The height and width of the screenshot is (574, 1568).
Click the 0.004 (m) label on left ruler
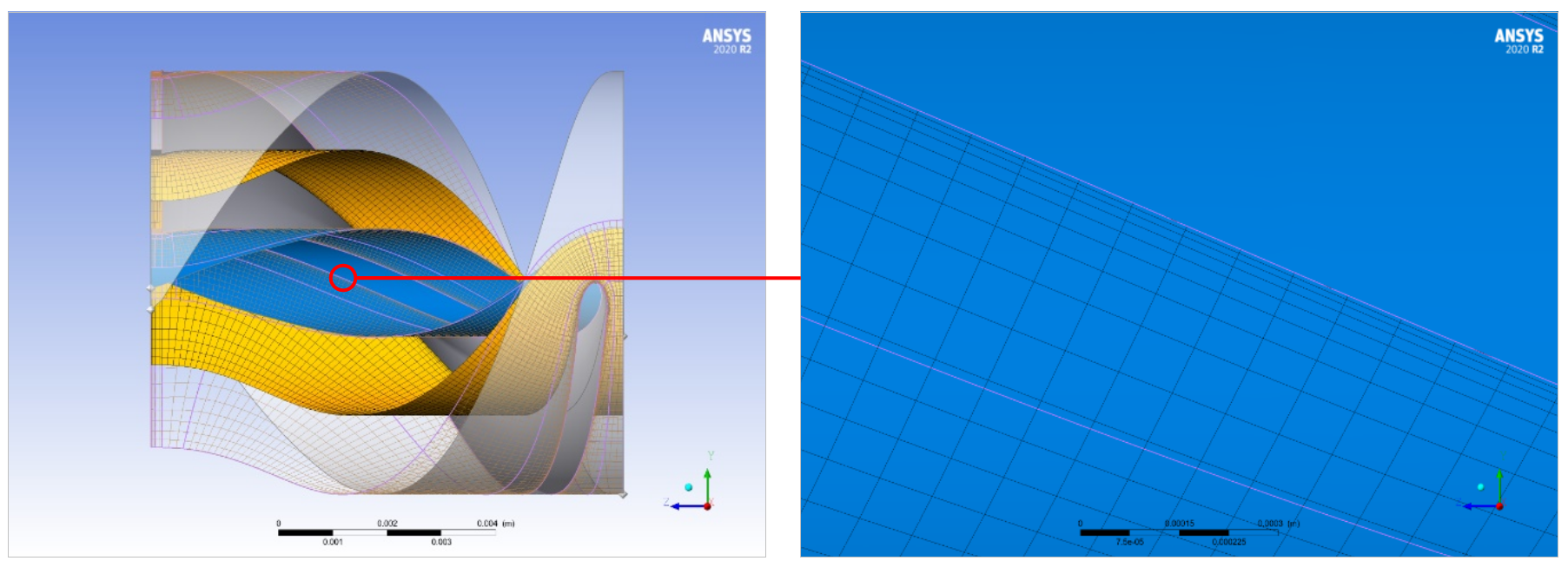[x=495, y=524]
